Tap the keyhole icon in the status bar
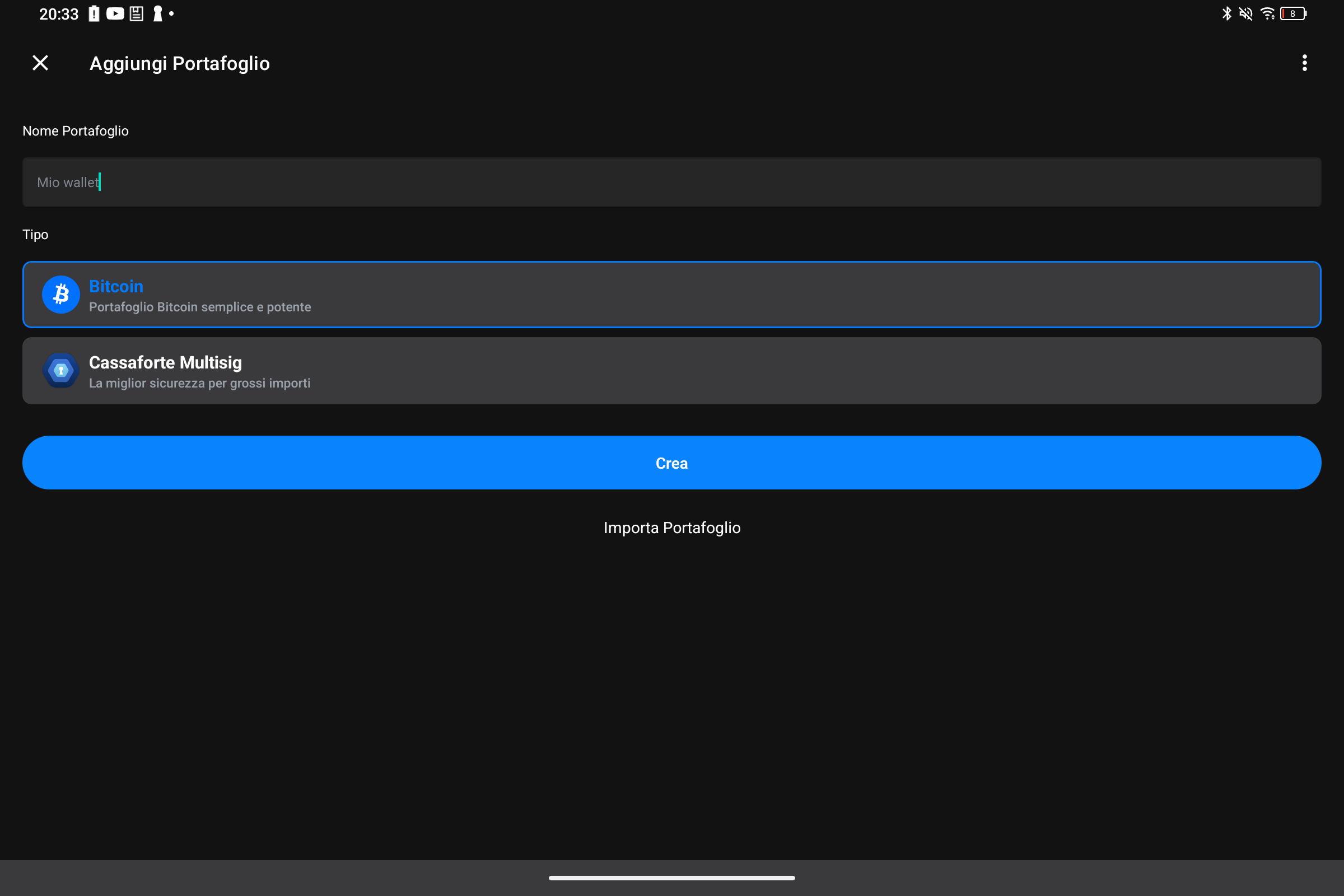 pyautogui.click(x=158, y=13)
